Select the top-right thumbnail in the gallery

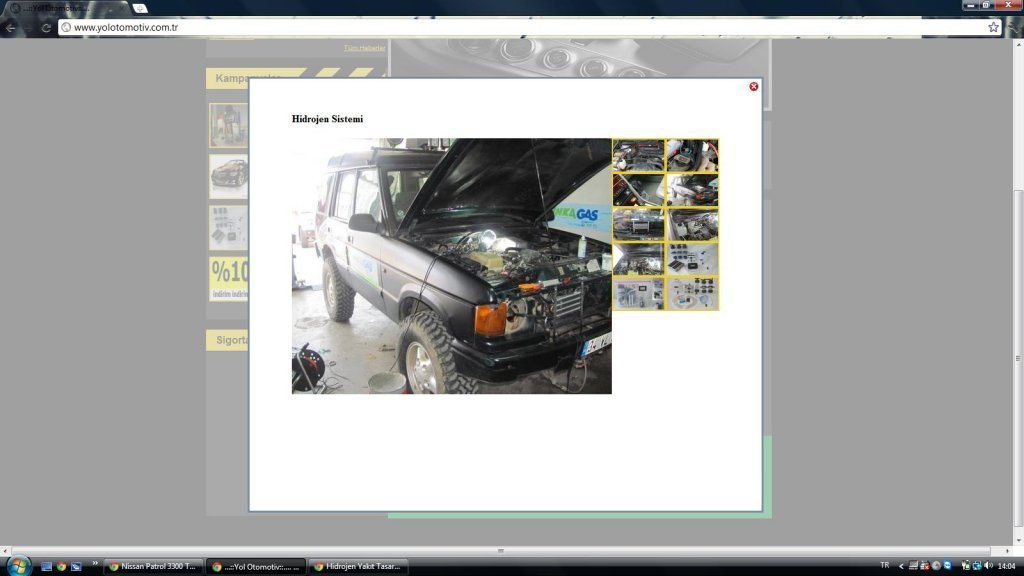coord(692,155)
